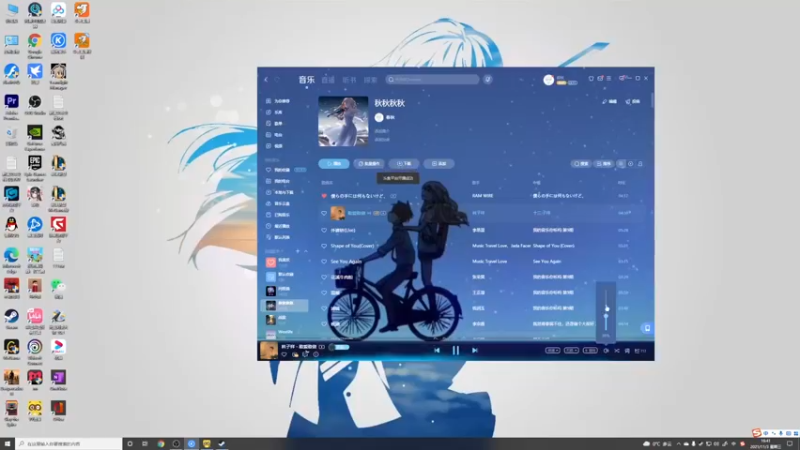Click the bell icon in playlist toolbar
Viewport: 800px width, 450px height.
click(x=640, y=164)
